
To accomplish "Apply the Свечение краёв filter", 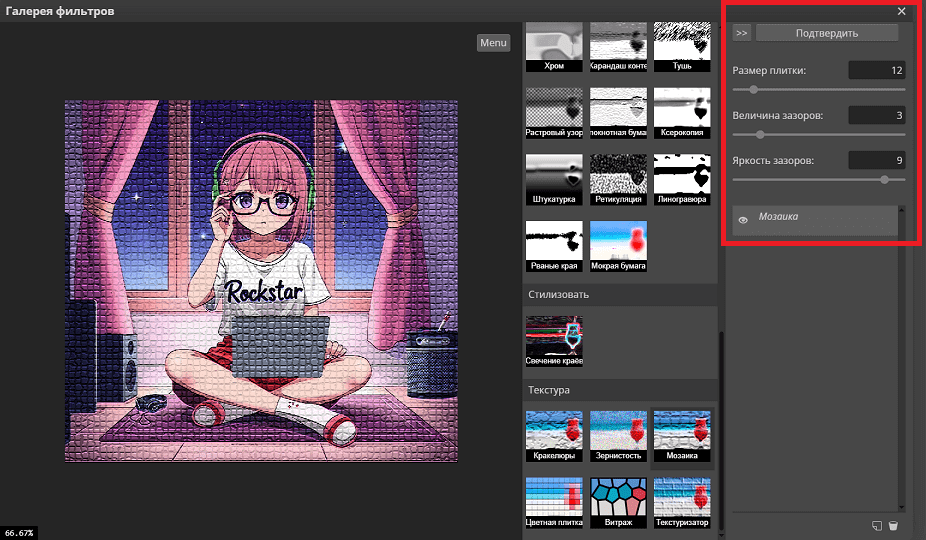I will pyautogui.click(x=554, y=341).
